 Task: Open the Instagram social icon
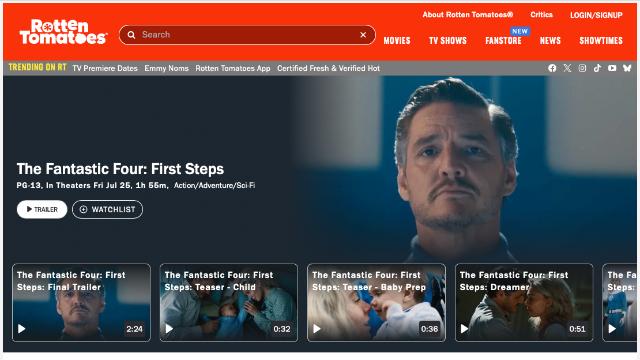[582, 68]
